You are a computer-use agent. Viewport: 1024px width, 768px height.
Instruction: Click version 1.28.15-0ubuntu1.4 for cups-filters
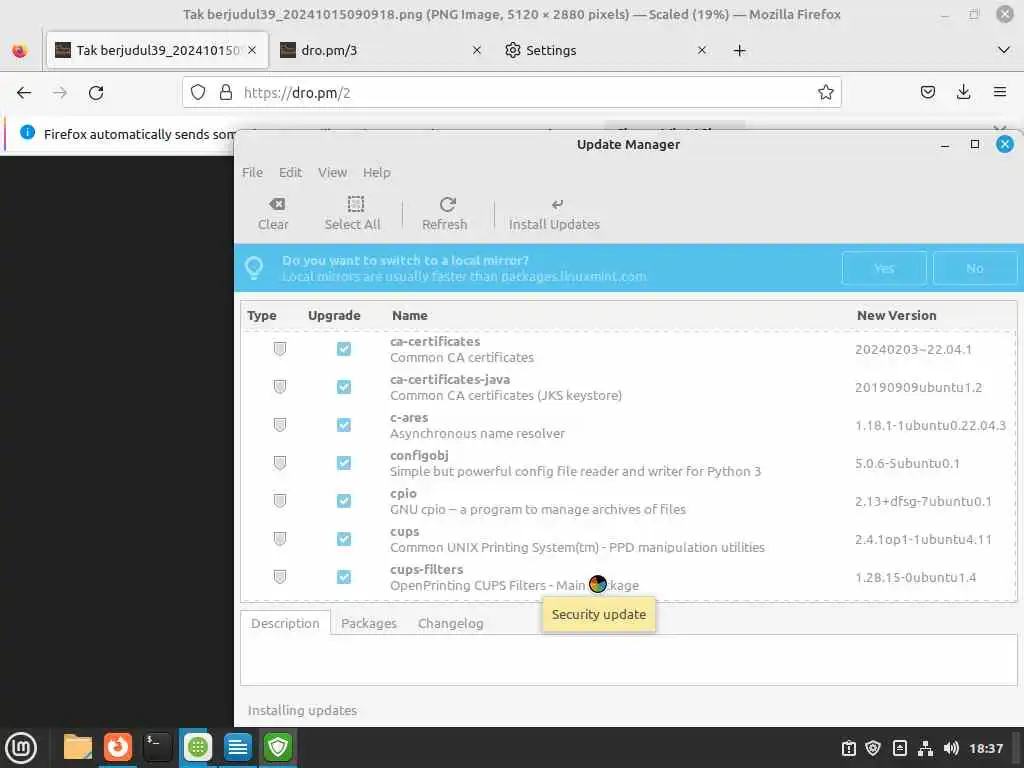(916, 577)
